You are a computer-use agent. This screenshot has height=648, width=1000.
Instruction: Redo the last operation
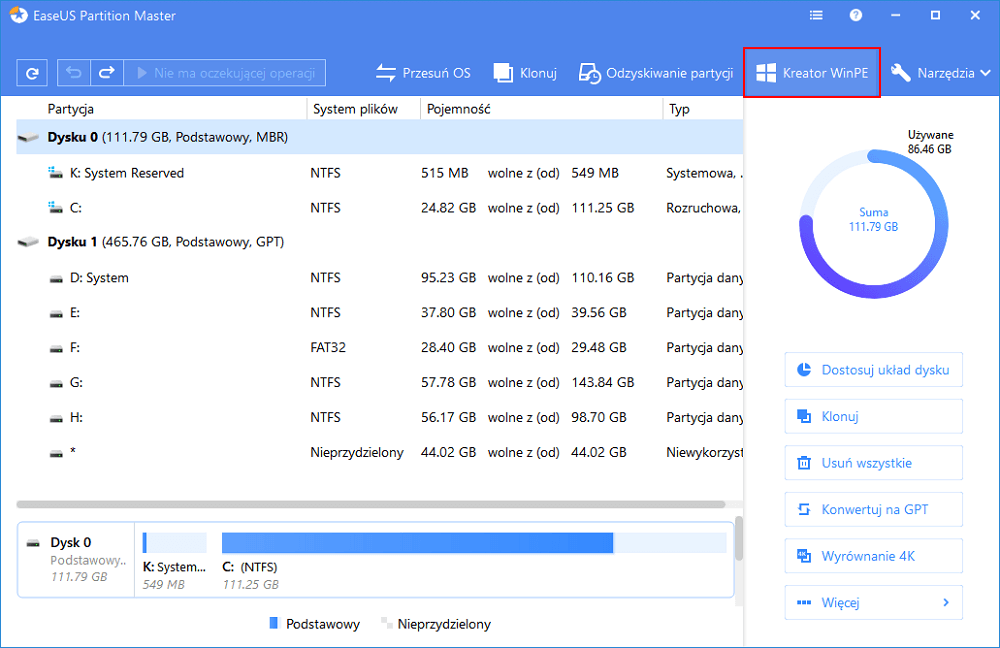tap(107, 73)
